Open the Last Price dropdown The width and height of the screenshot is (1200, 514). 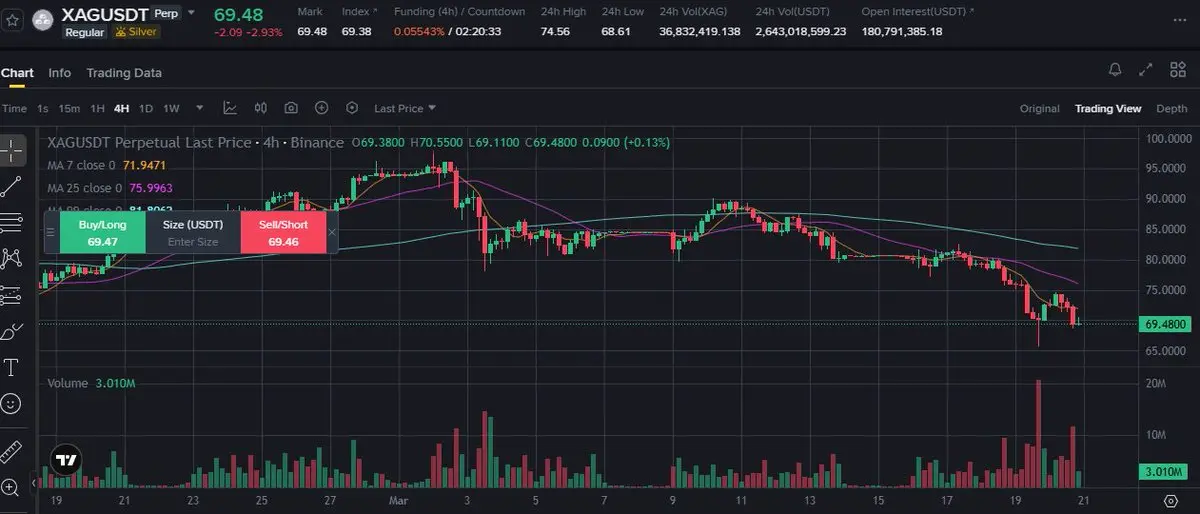pos(405,108)
